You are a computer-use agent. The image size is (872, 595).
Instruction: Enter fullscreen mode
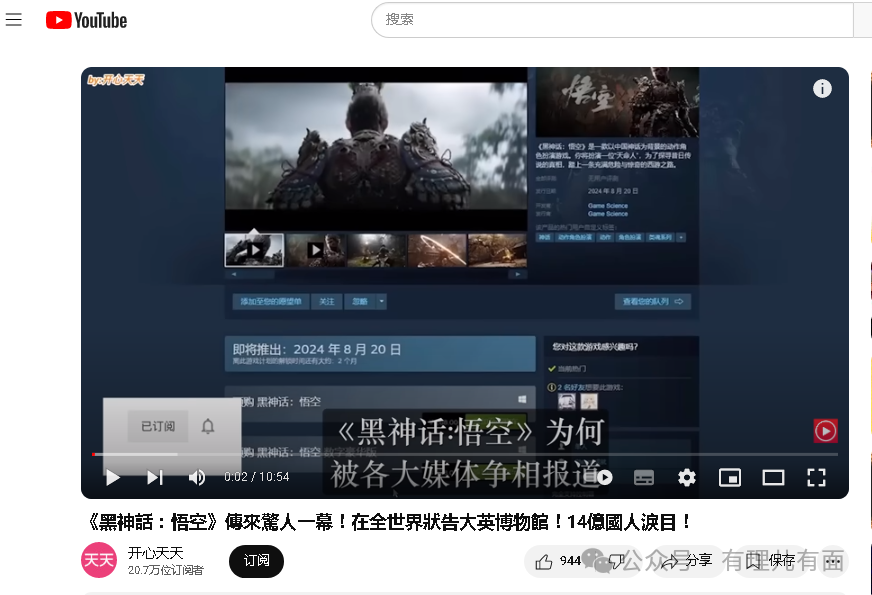(816, 478)
